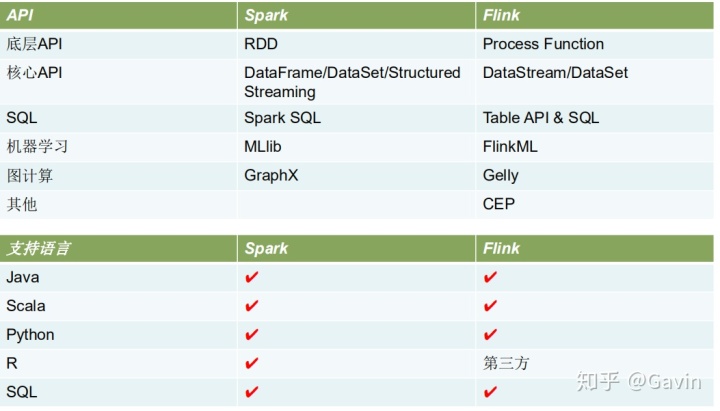Click the Flink checkmark in the Scala row
Screen dimensions: 720x411
[x=490, y=306]
